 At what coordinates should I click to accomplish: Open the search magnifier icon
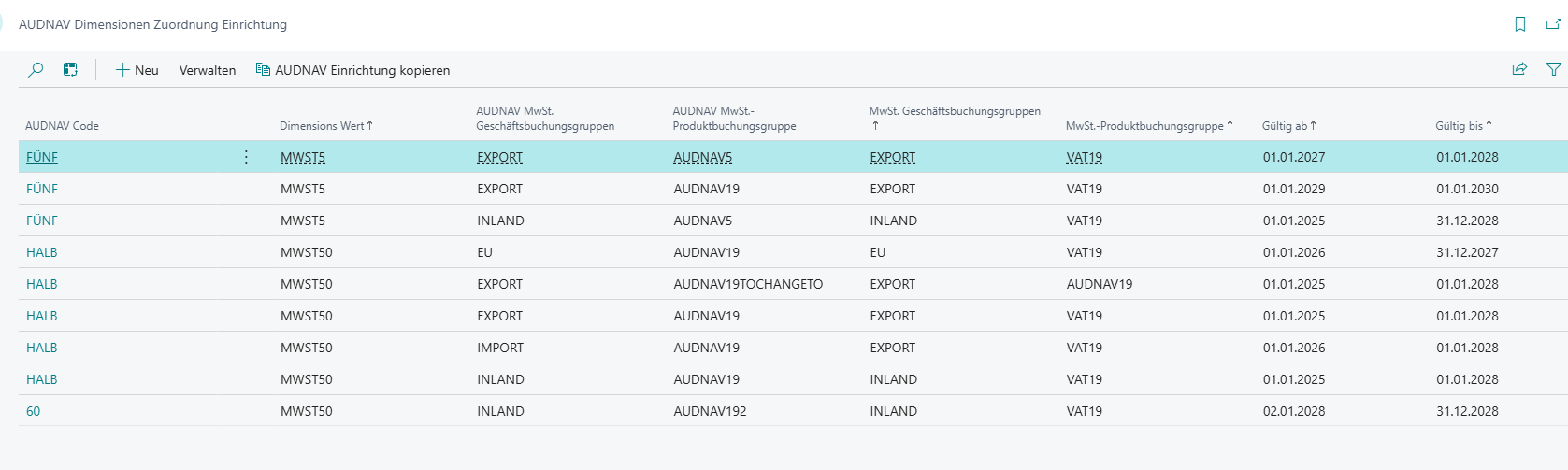[x=36, y=70]
